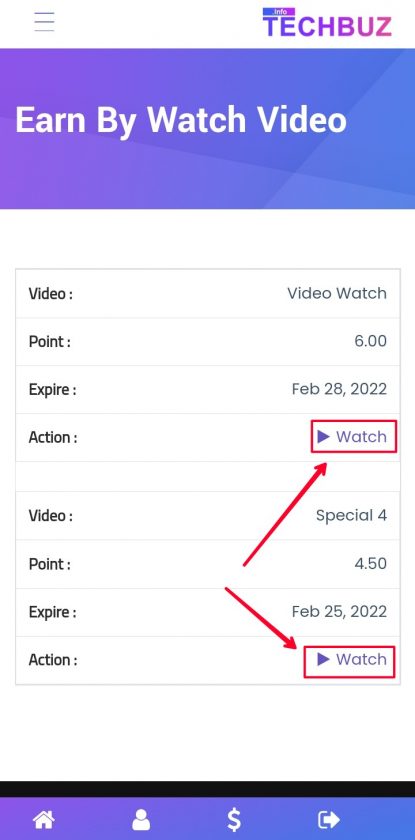The width and height of the screenshot is (415, 840).
Task: Select the Special 4 title text
Action: pos(351,515)
